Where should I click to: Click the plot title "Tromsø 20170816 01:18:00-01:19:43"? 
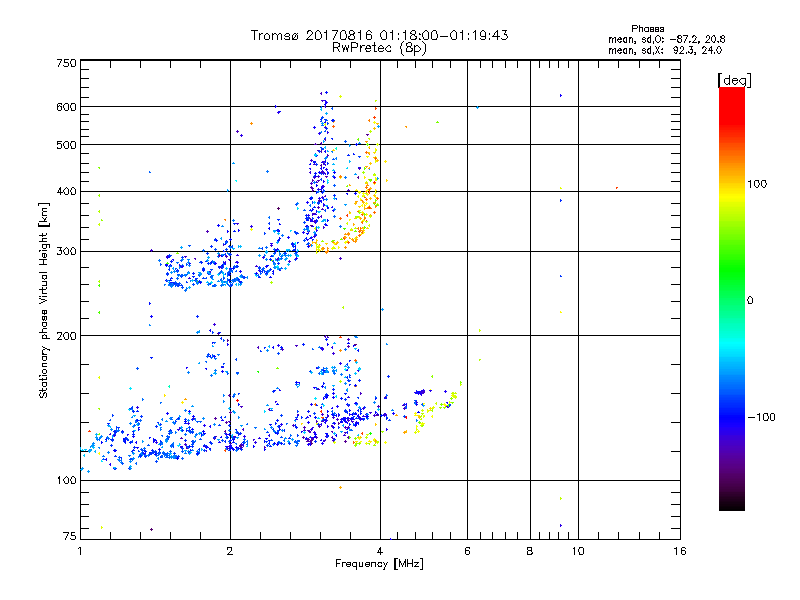pyautogui.click(x=380, y=35)
